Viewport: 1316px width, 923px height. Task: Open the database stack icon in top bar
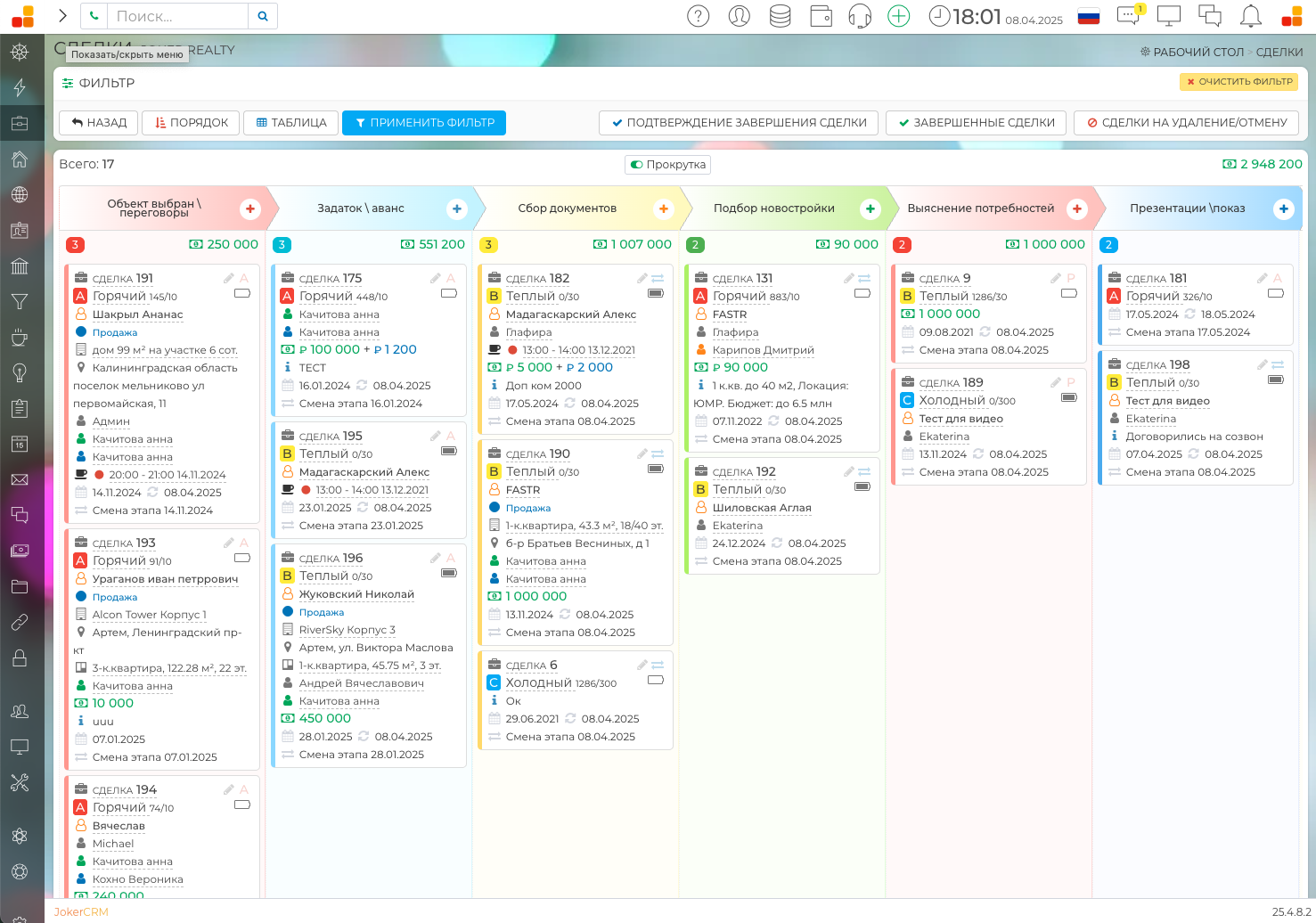click(780, 16)
